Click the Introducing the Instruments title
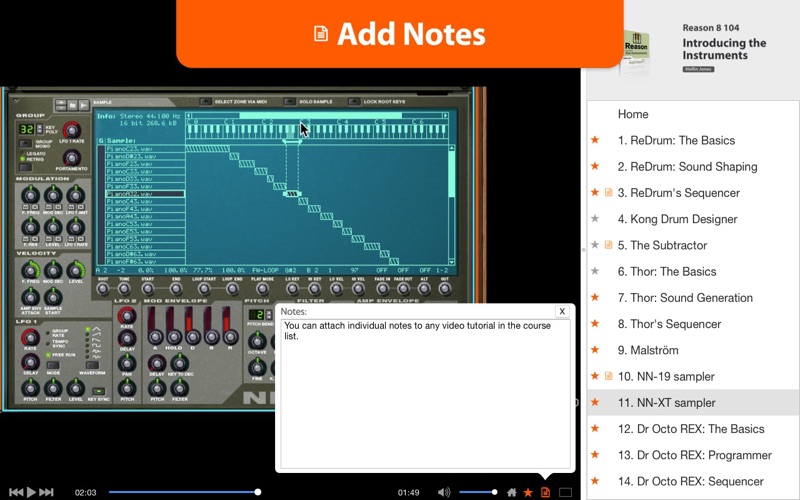This screenshot has width=800, height=500. tap(724, 49)
